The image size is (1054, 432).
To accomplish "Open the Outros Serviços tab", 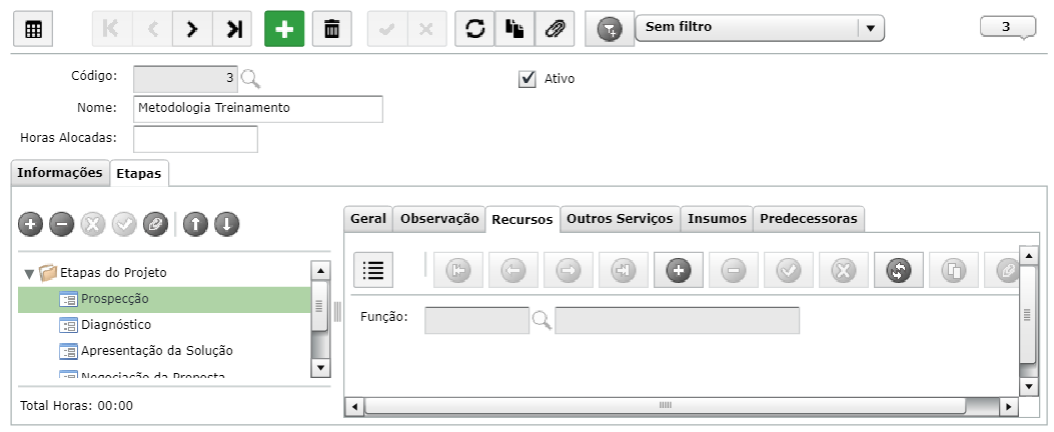I will tap(620, 218).
